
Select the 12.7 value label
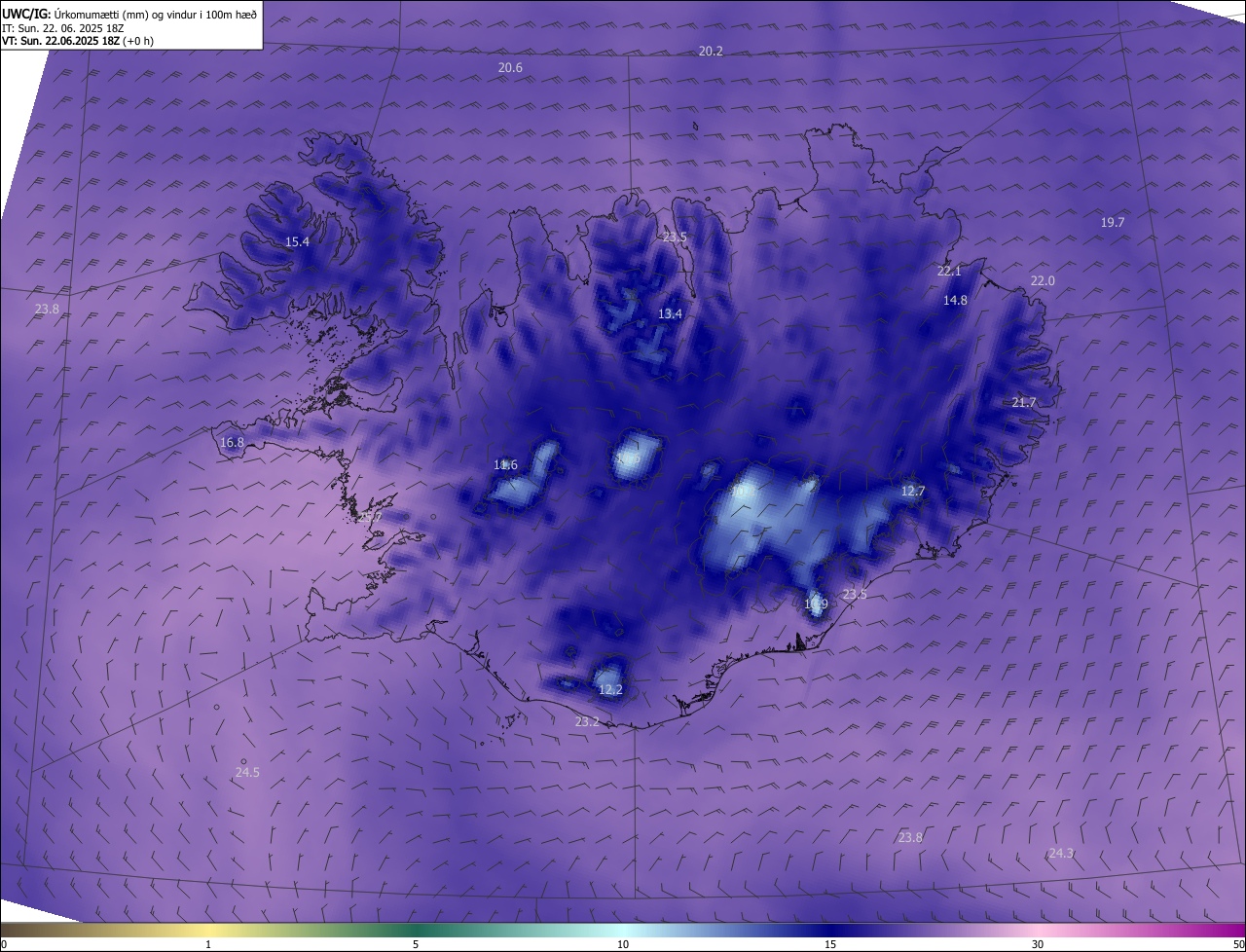click(912, 492)
